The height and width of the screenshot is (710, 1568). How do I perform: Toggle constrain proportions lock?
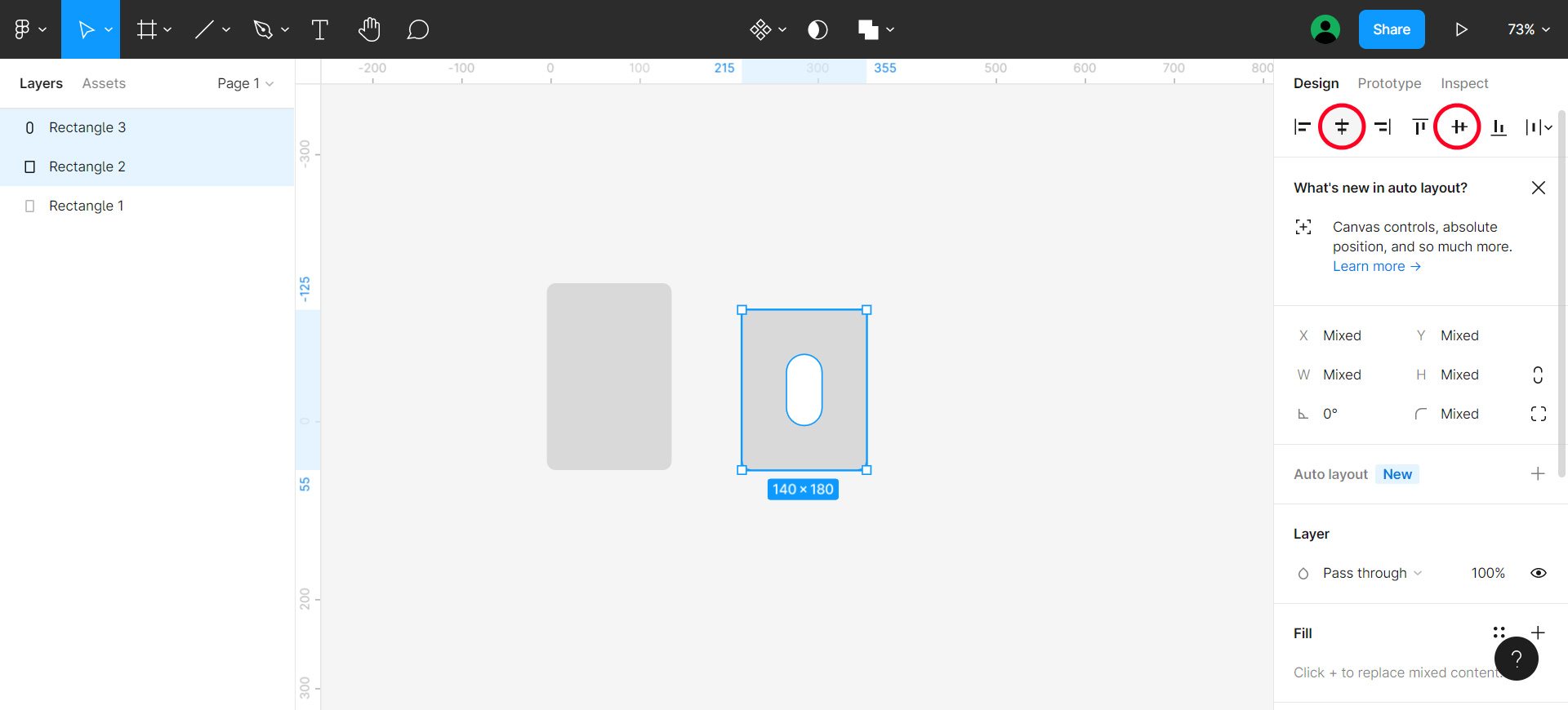click(x=1538, y=375)
